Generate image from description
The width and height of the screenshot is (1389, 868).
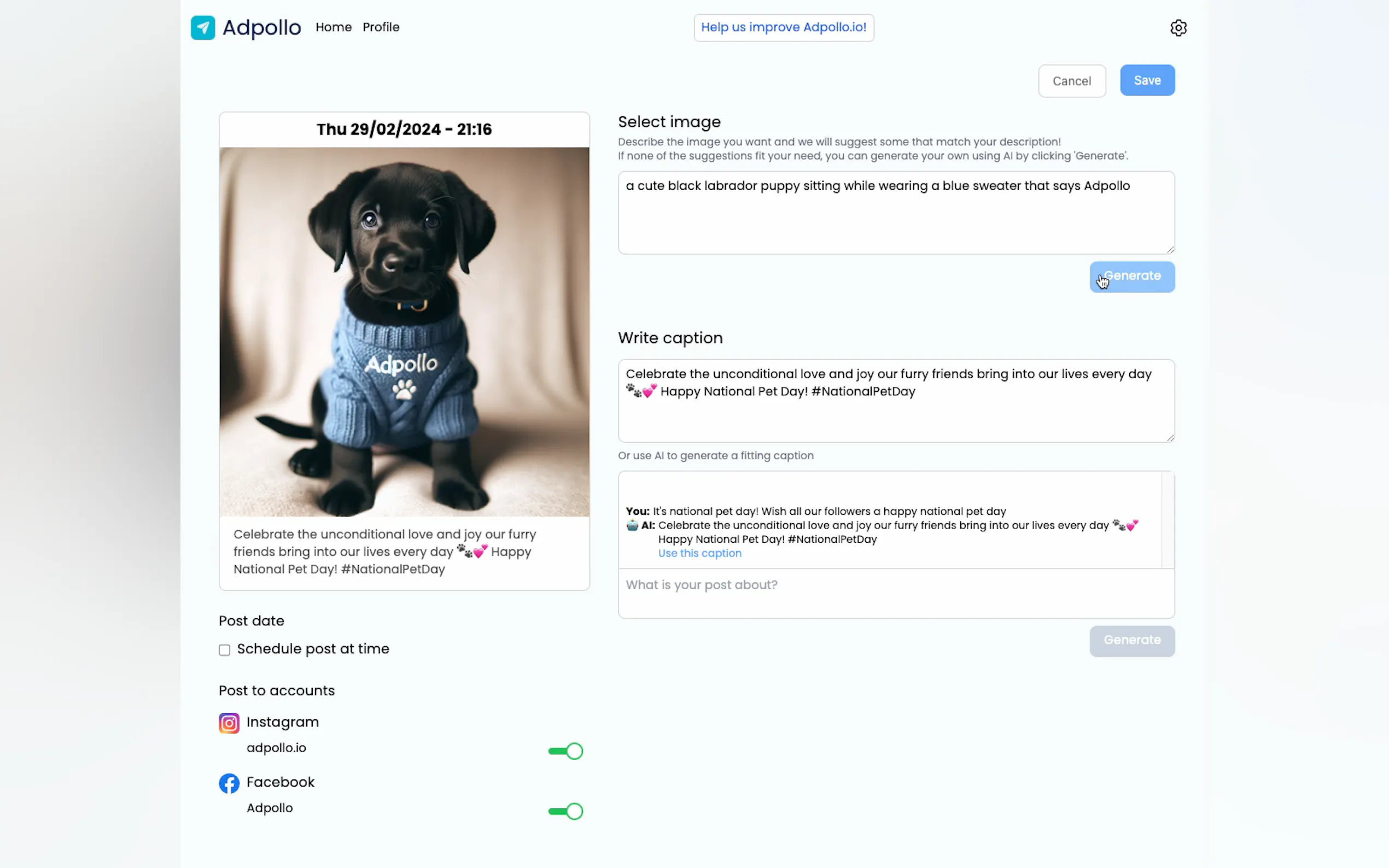(x=1132, y=277)
